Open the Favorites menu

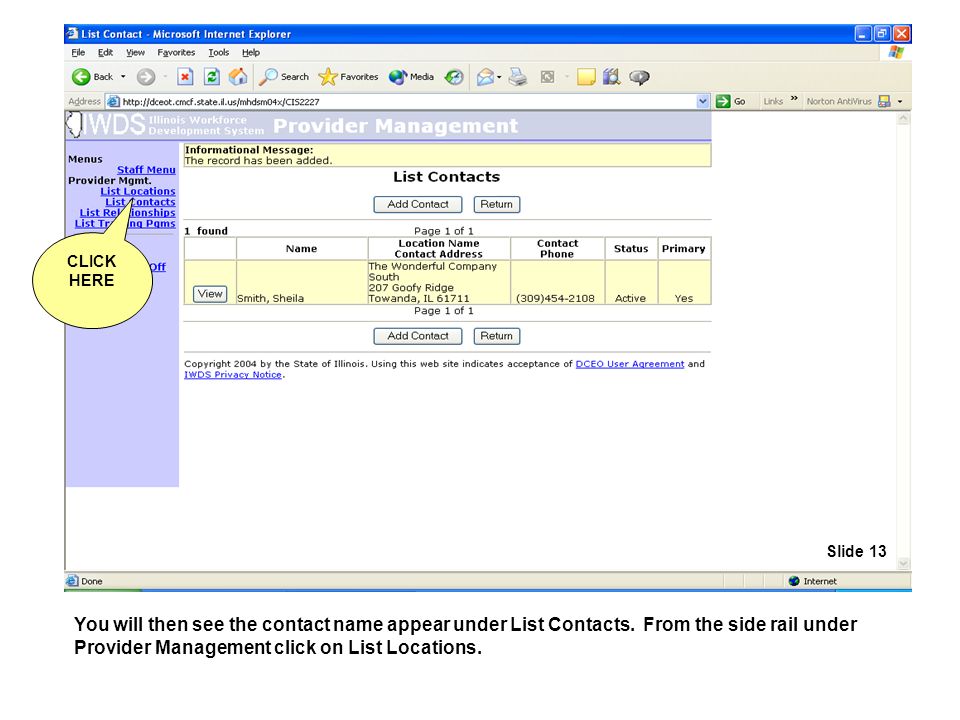coord(176,53)
